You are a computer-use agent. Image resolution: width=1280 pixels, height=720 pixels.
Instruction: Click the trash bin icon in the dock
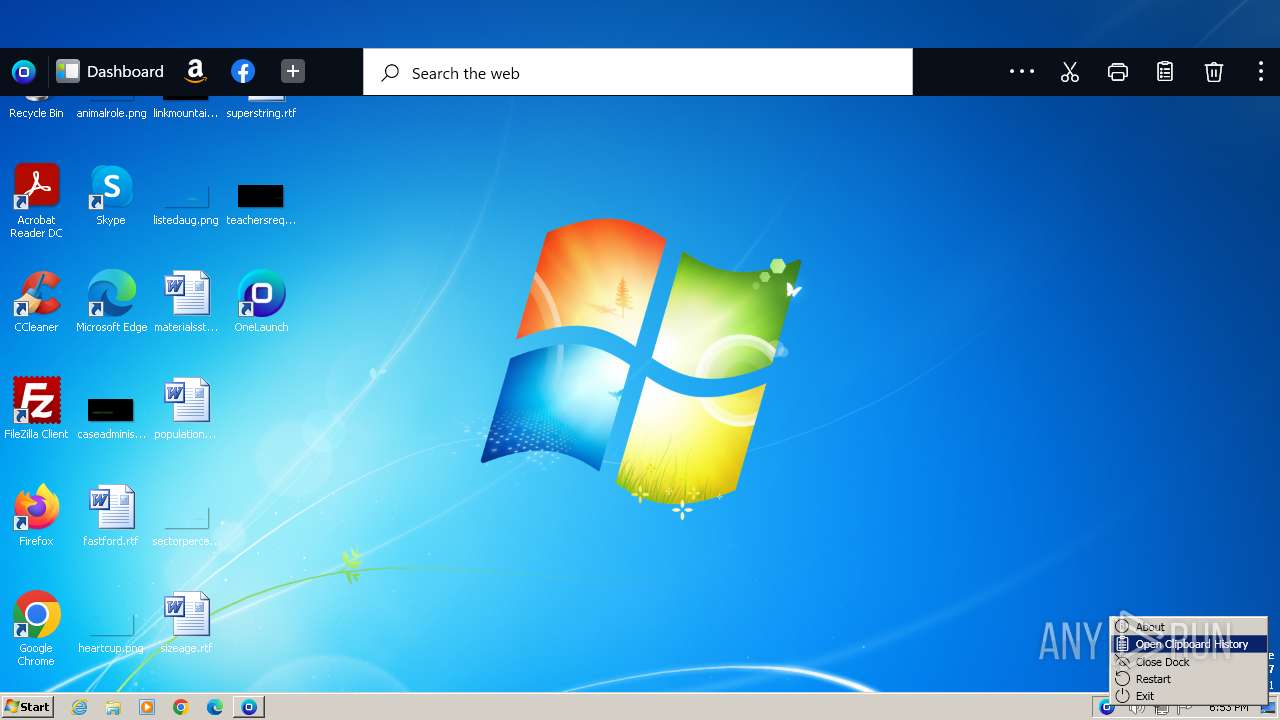[1213, 72]
